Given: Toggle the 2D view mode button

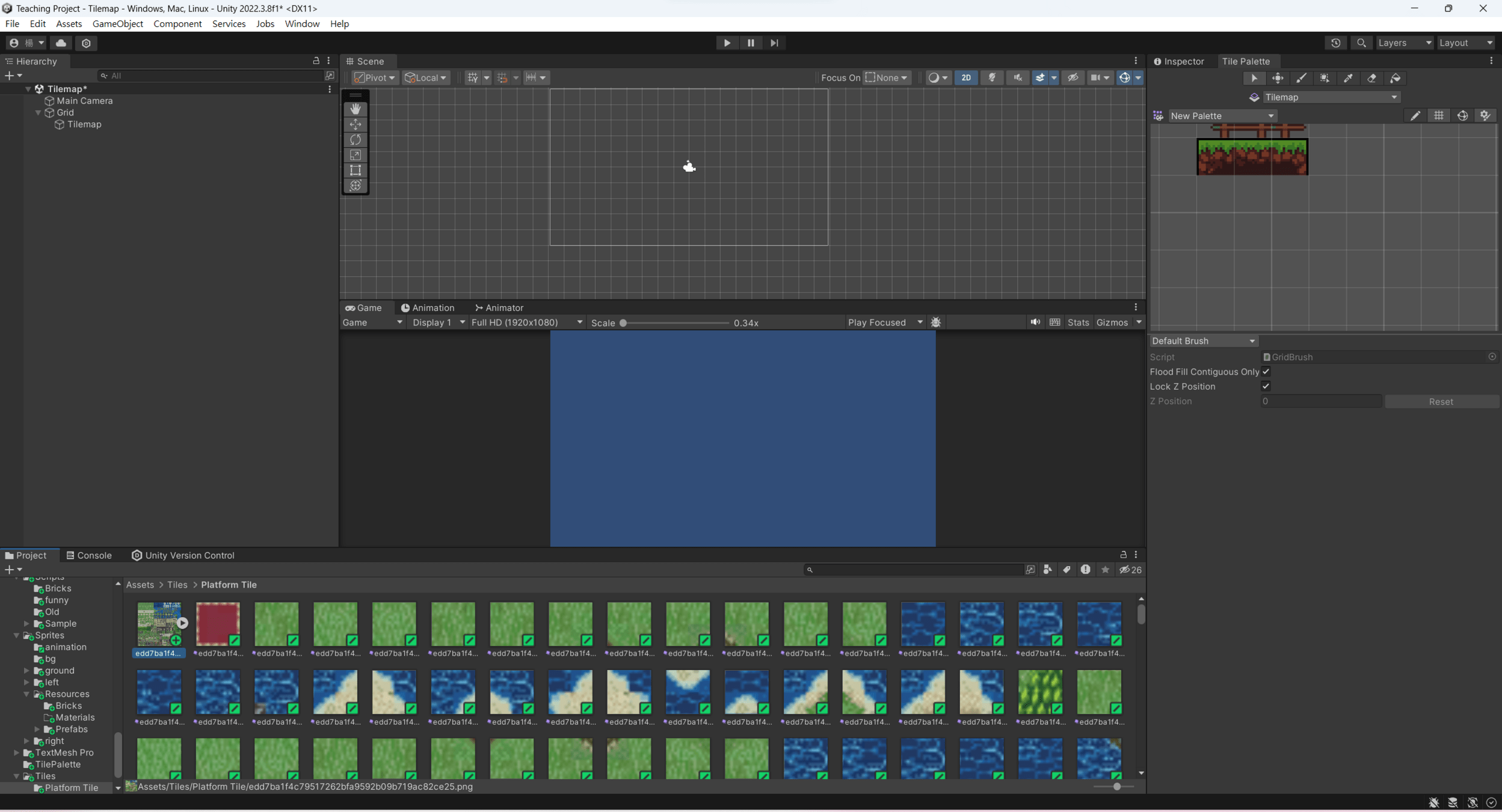Looking at the screenshot, I should (x=965, y=78).
